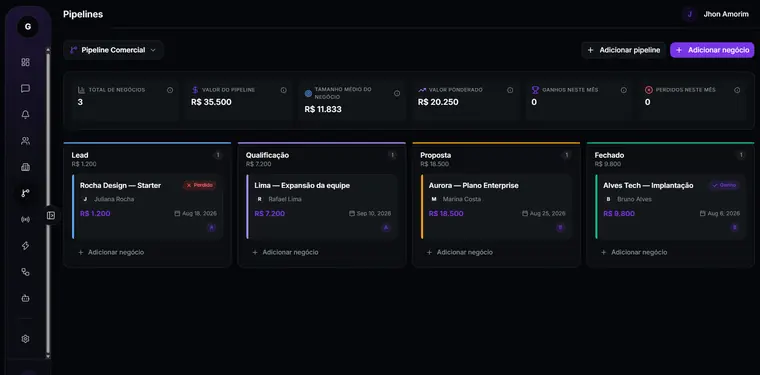This screenshot has width=760, height=375.
Task: Click the Adicionar pipeline button
Action: click(x=623, y=50)
